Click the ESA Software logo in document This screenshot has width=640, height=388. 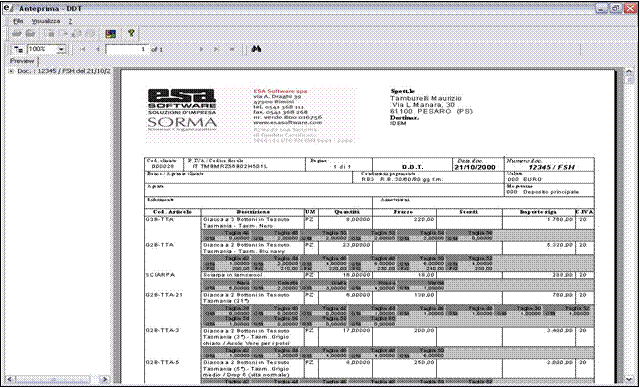coord(182,102)
